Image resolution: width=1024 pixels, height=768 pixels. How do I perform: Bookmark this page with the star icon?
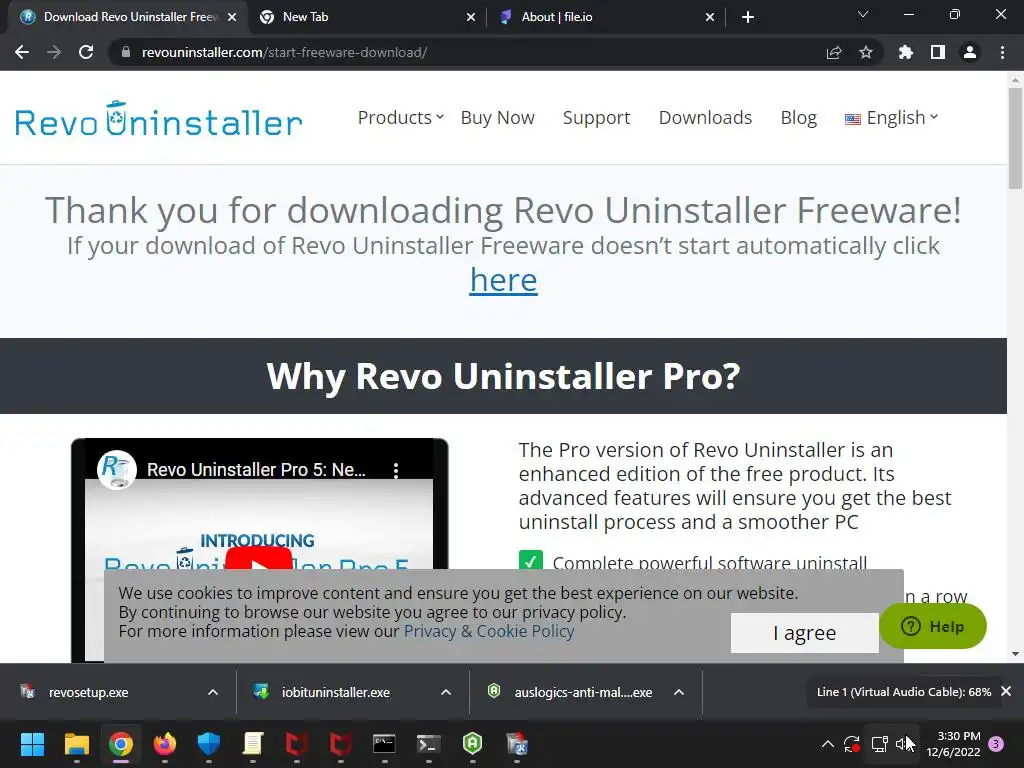coord(866,52)
